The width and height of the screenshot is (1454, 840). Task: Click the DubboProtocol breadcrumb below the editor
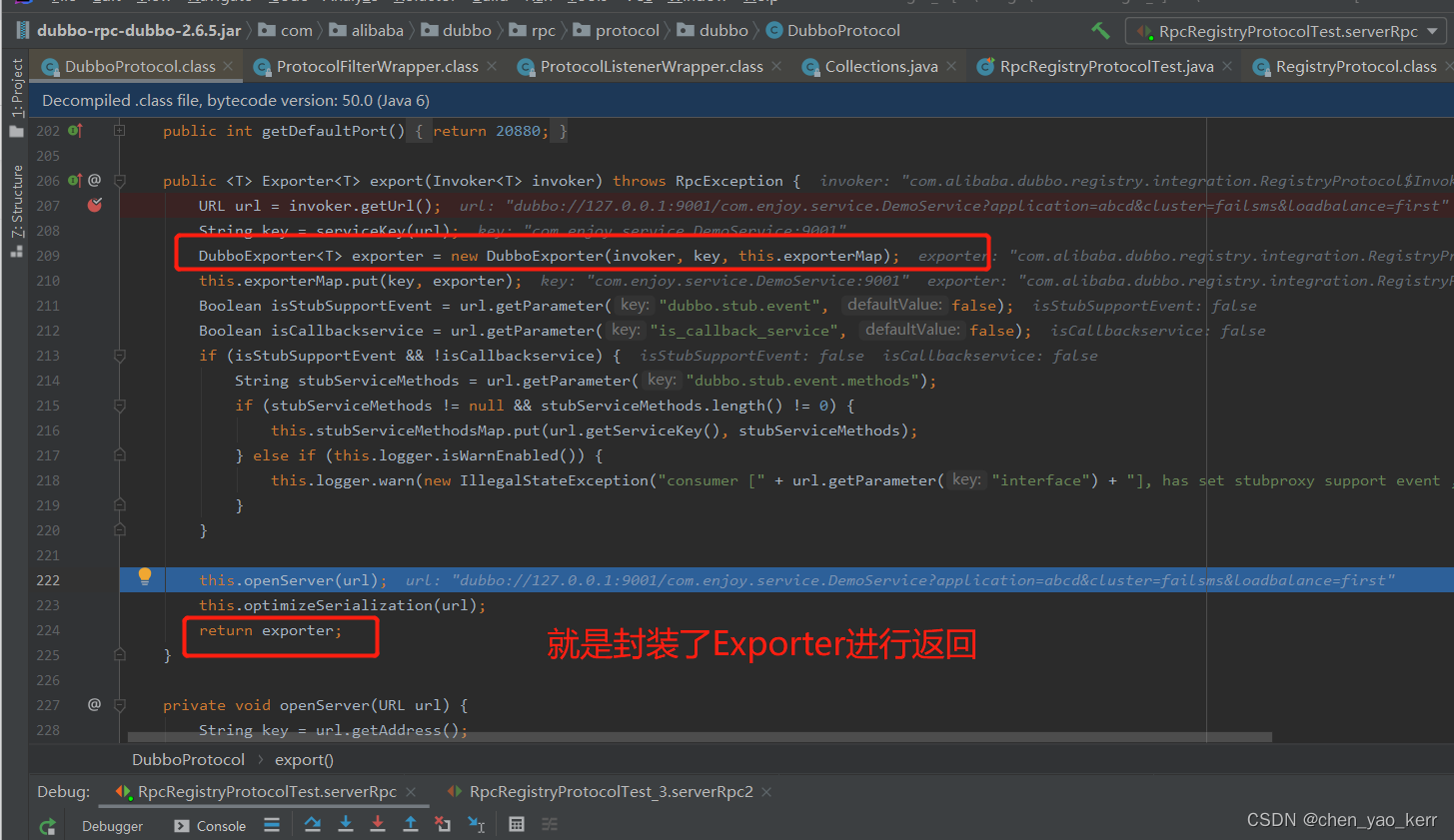coord(188,760)
